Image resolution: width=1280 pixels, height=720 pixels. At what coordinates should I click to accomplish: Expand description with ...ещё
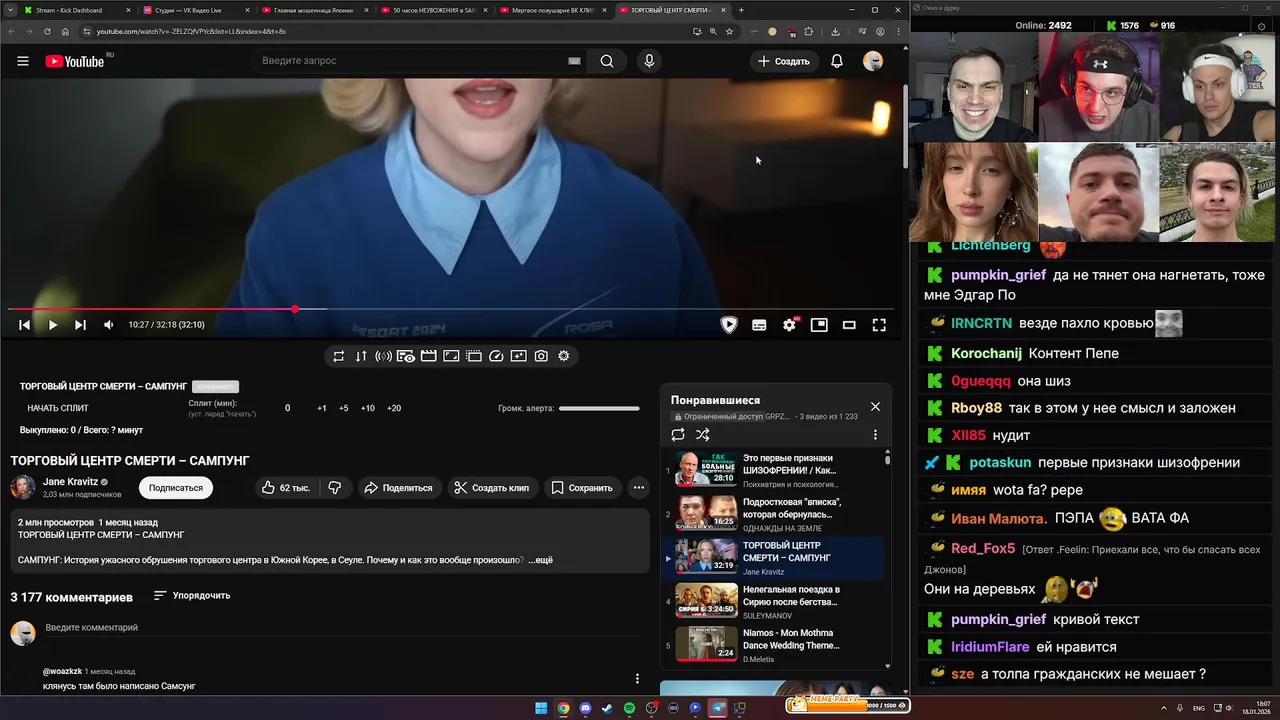click(x=540, y=560)
